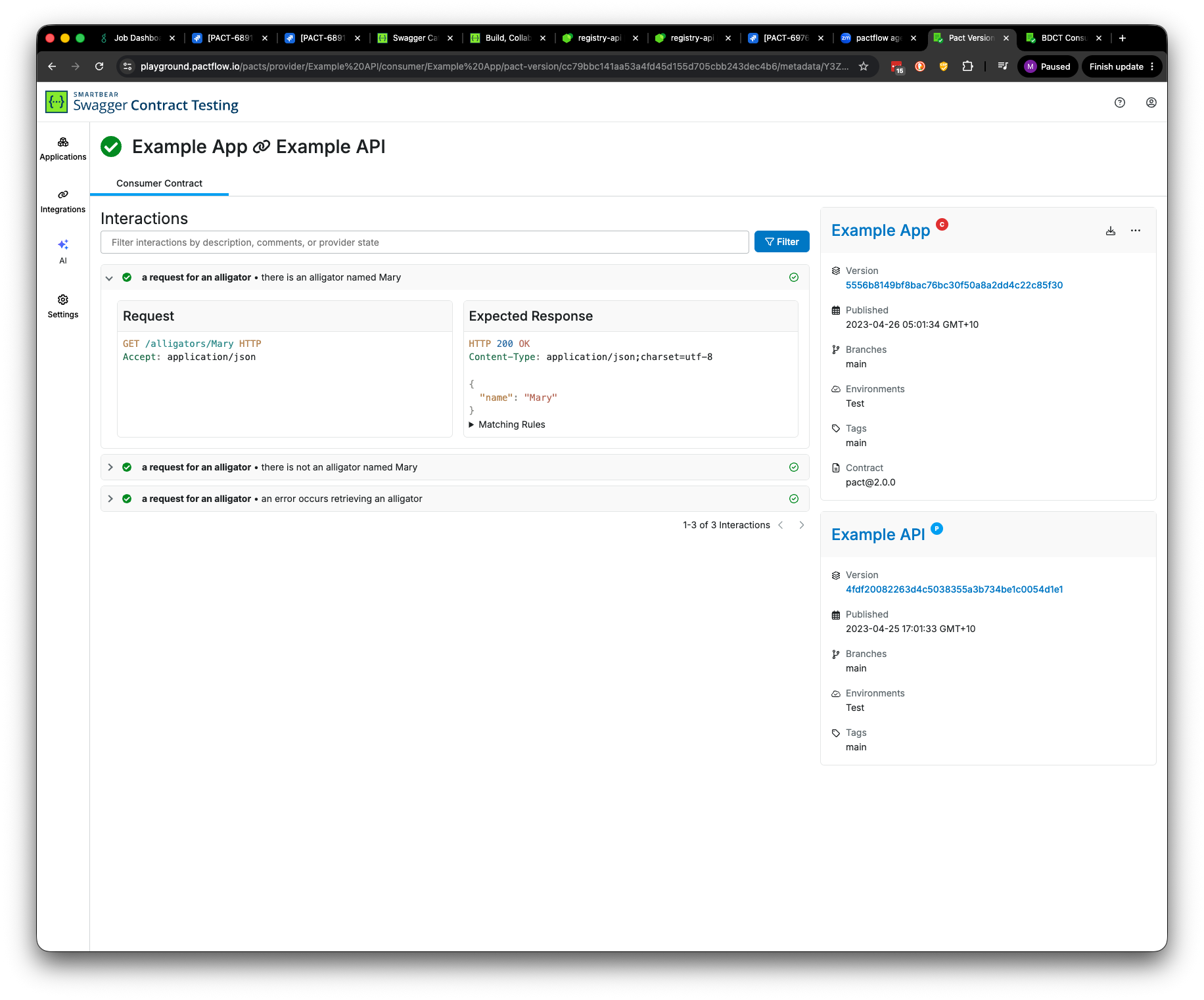Click the 'pact@2.0.0' contract value
1204x1000 pixels.
point(870,482)
